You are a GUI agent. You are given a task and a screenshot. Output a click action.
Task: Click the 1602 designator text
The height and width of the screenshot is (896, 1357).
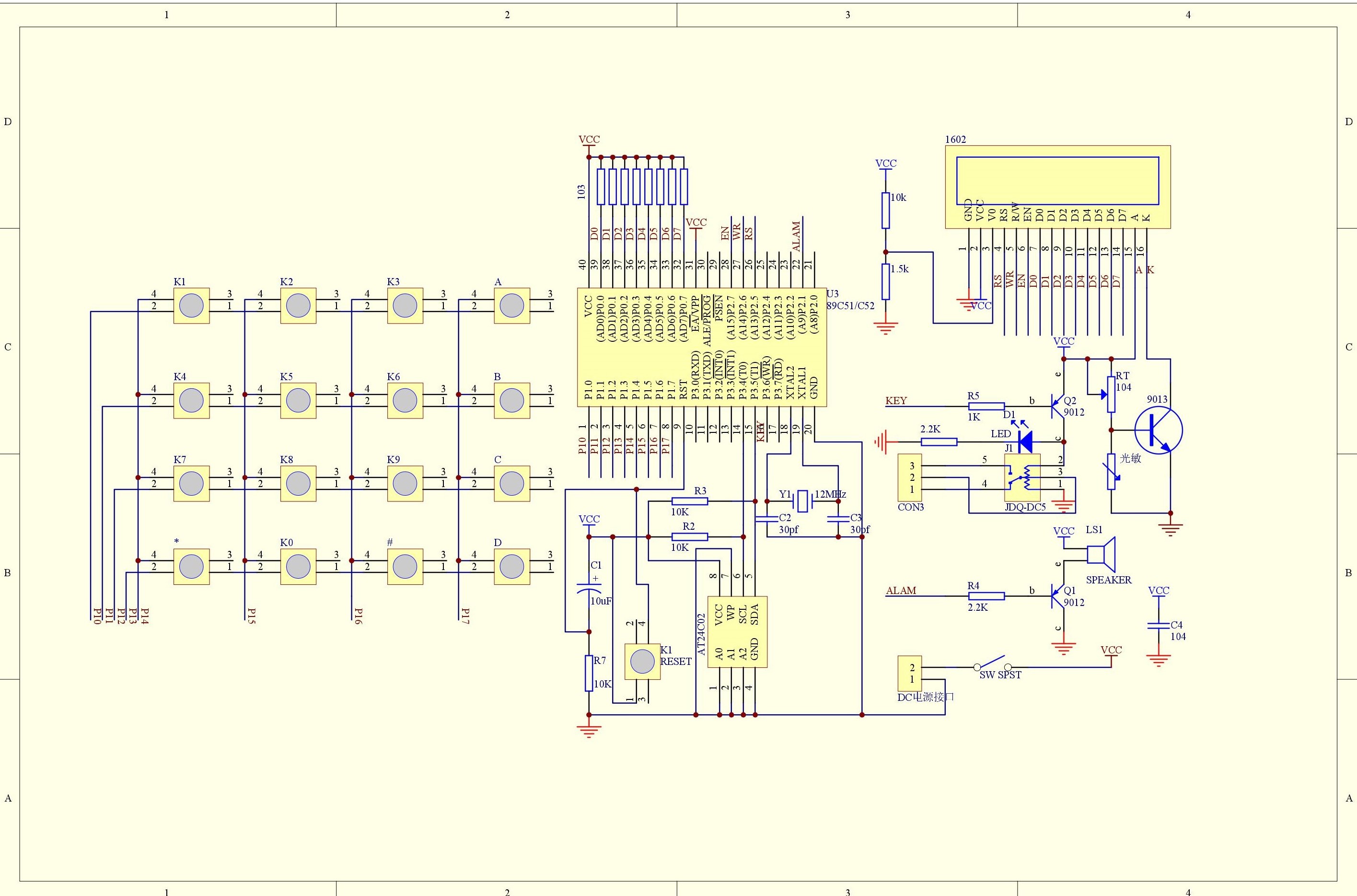pyautogui.click(x=955, y=140)
